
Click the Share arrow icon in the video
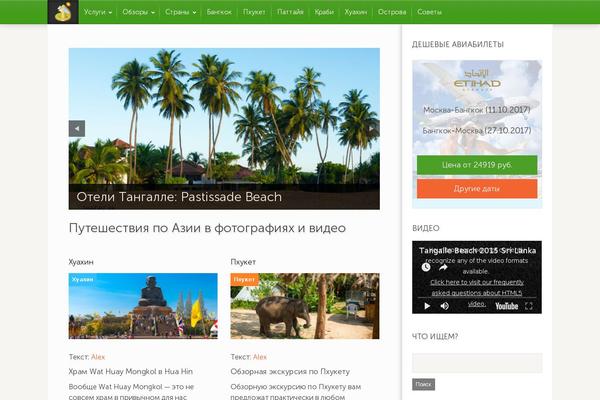tap(443, 267)
